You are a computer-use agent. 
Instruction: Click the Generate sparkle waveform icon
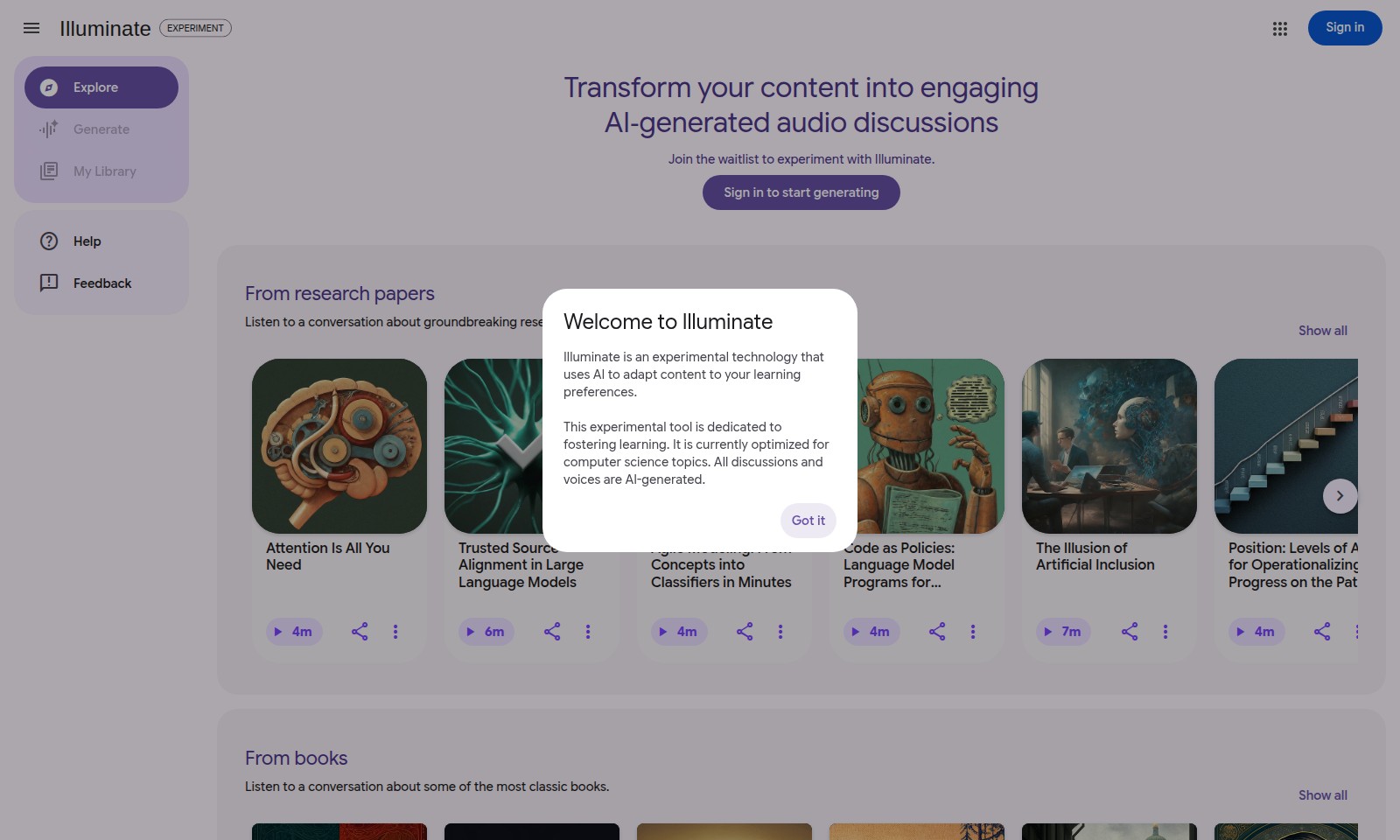tap(49, 129)
